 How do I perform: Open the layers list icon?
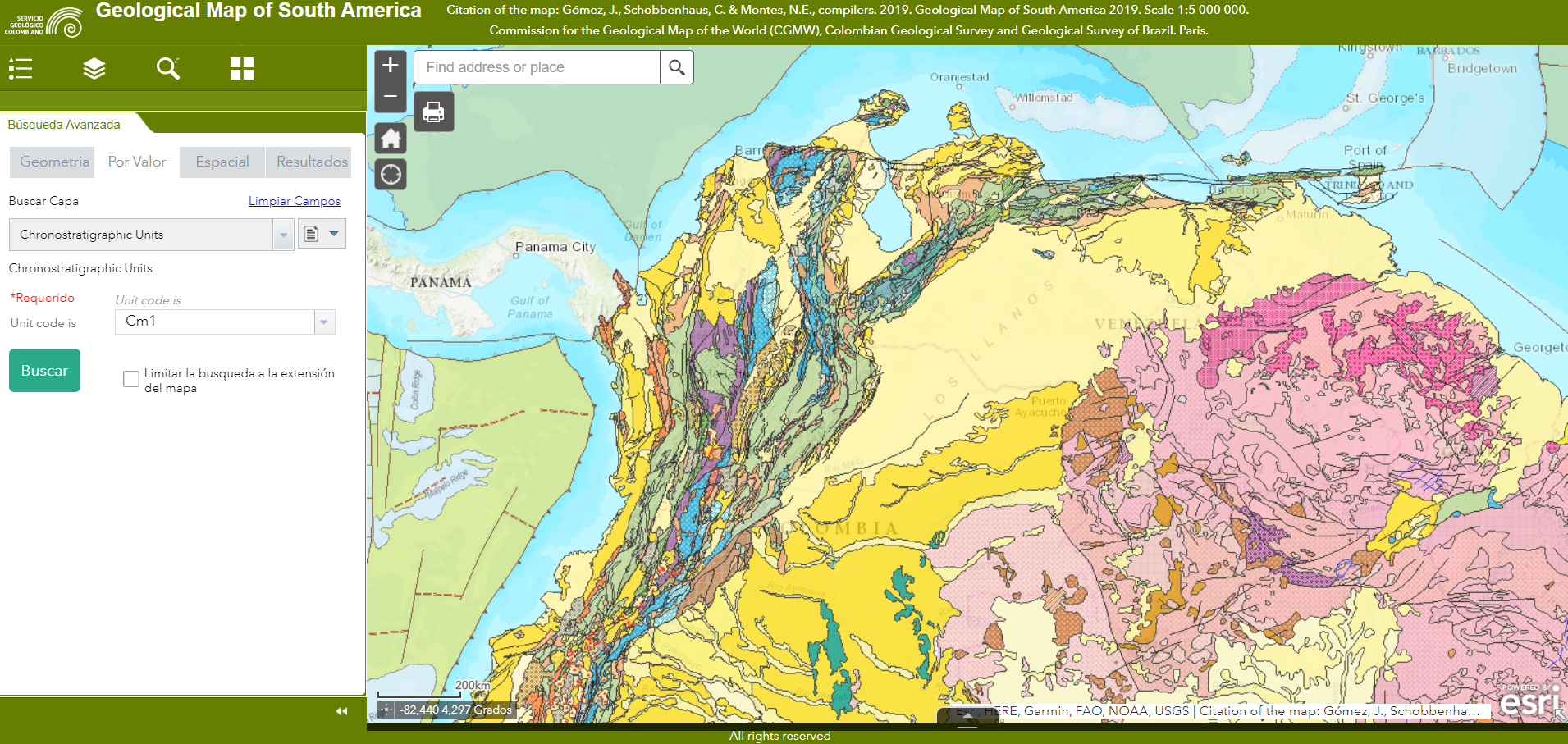pyautogui.click(x=94, y=68)
